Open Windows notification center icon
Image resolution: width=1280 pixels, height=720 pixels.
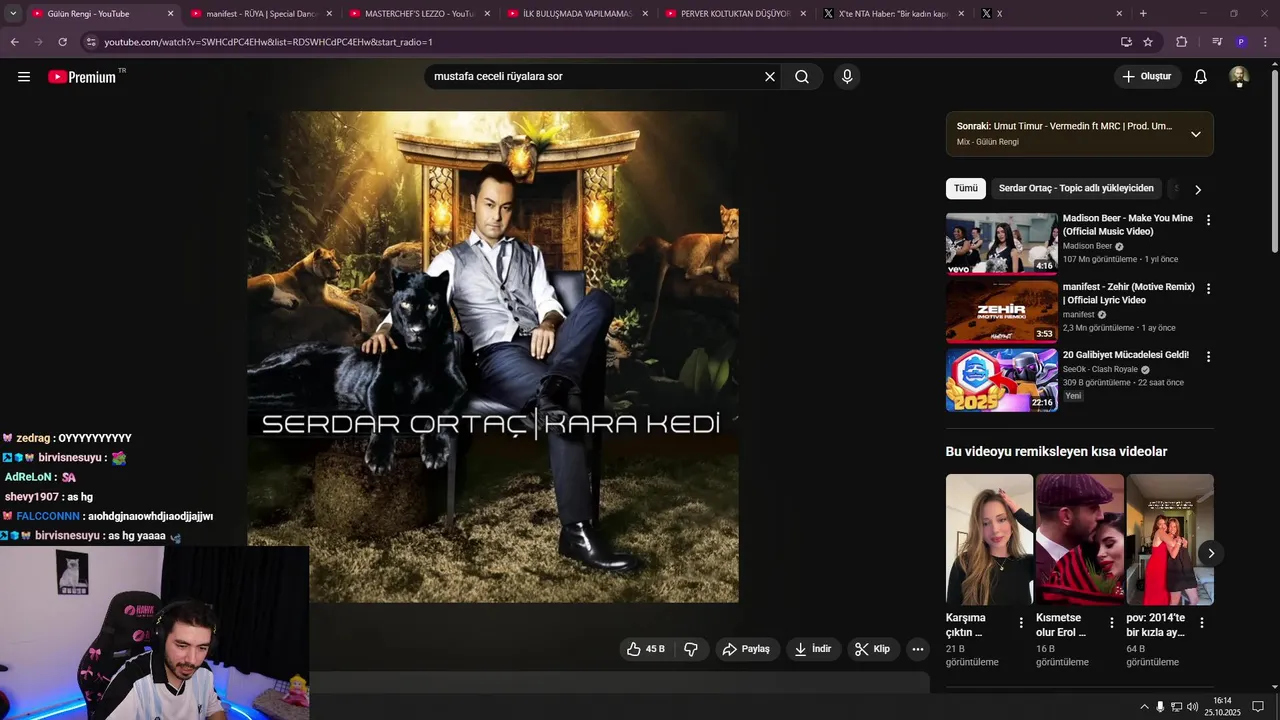[x=1258, y=707]
